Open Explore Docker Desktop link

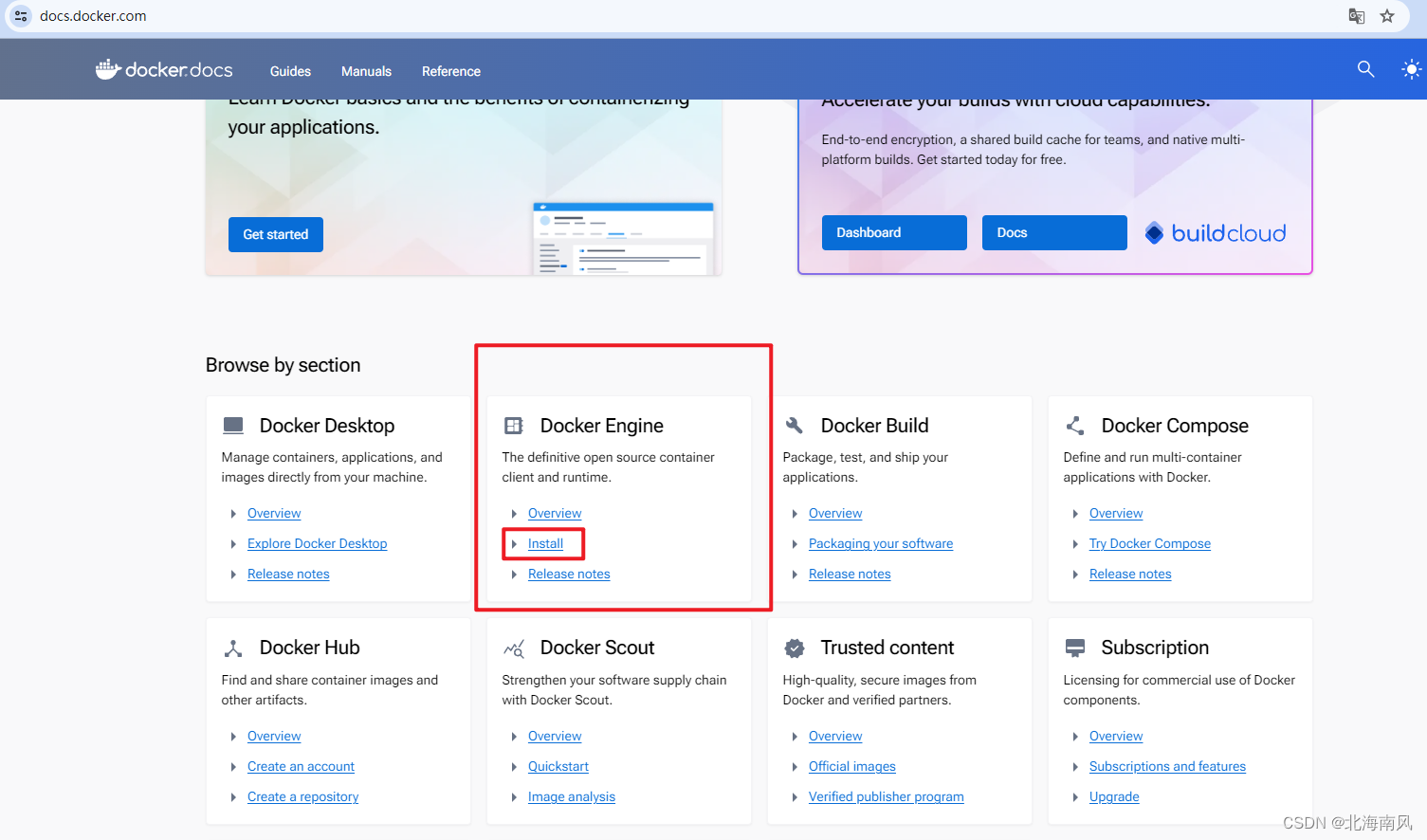coord(318,543)
